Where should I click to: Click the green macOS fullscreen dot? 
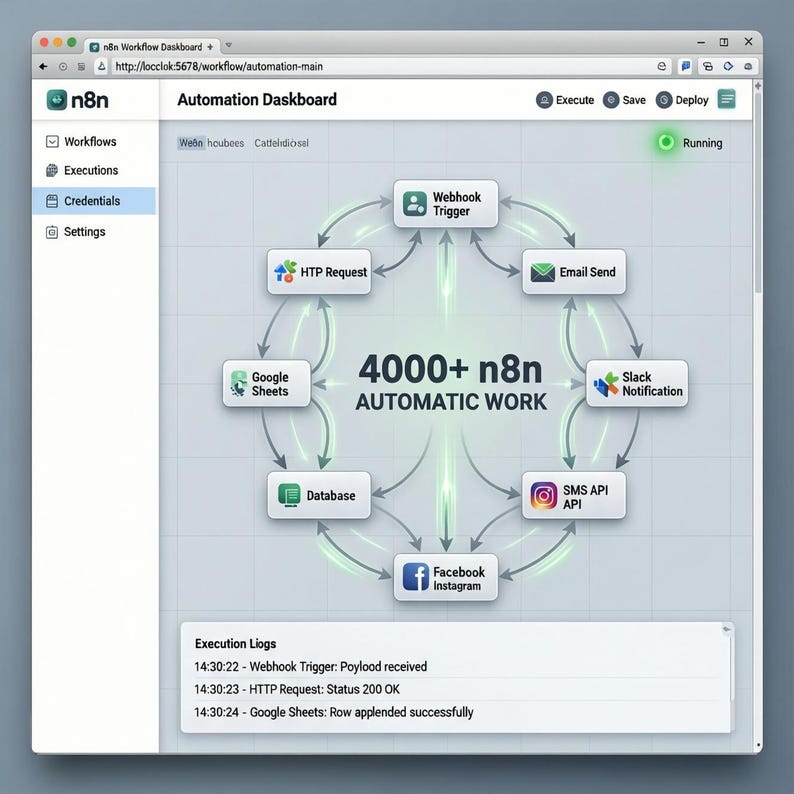coord(72,43)
